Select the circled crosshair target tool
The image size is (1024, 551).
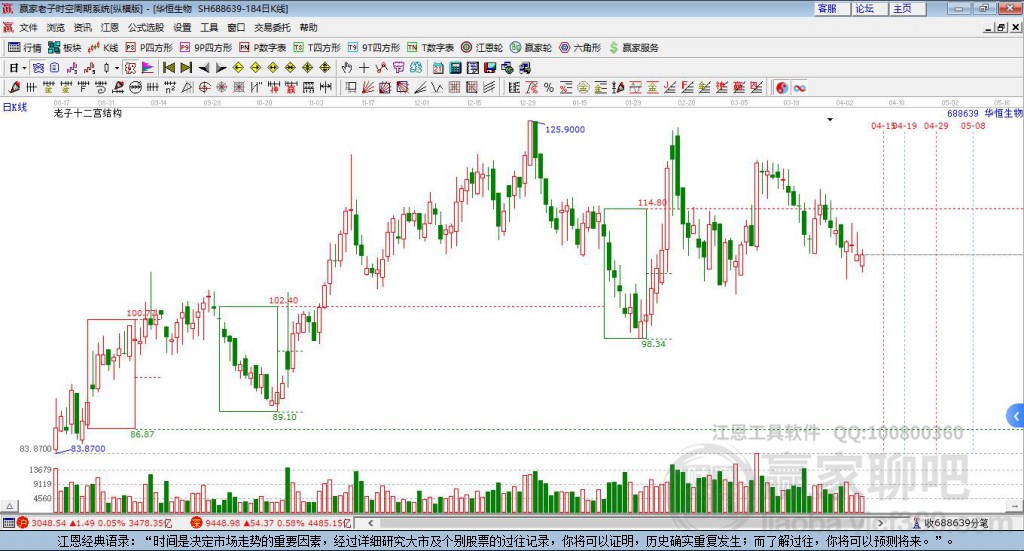[204, 87]
